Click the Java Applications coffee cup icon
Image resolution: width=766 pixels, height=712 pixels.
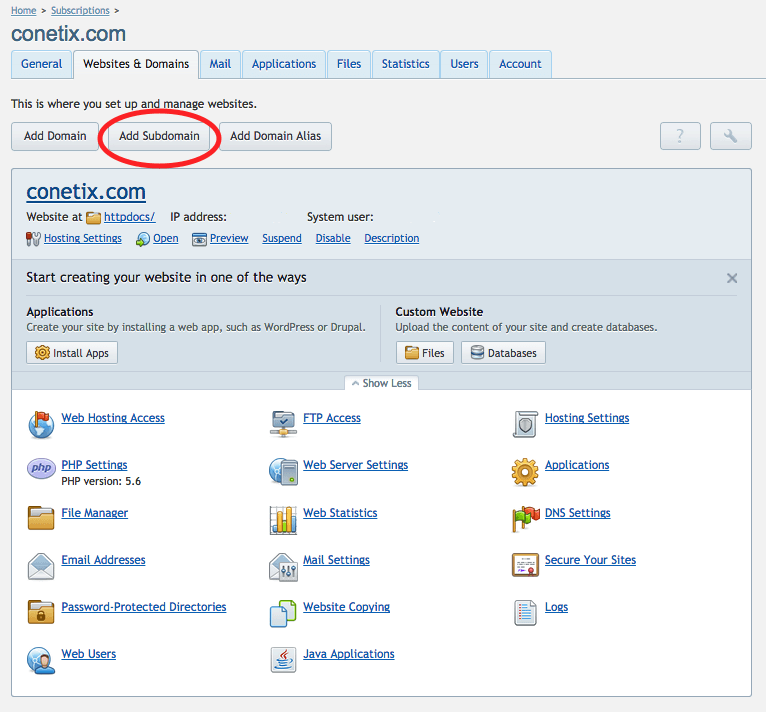[283, 660]
